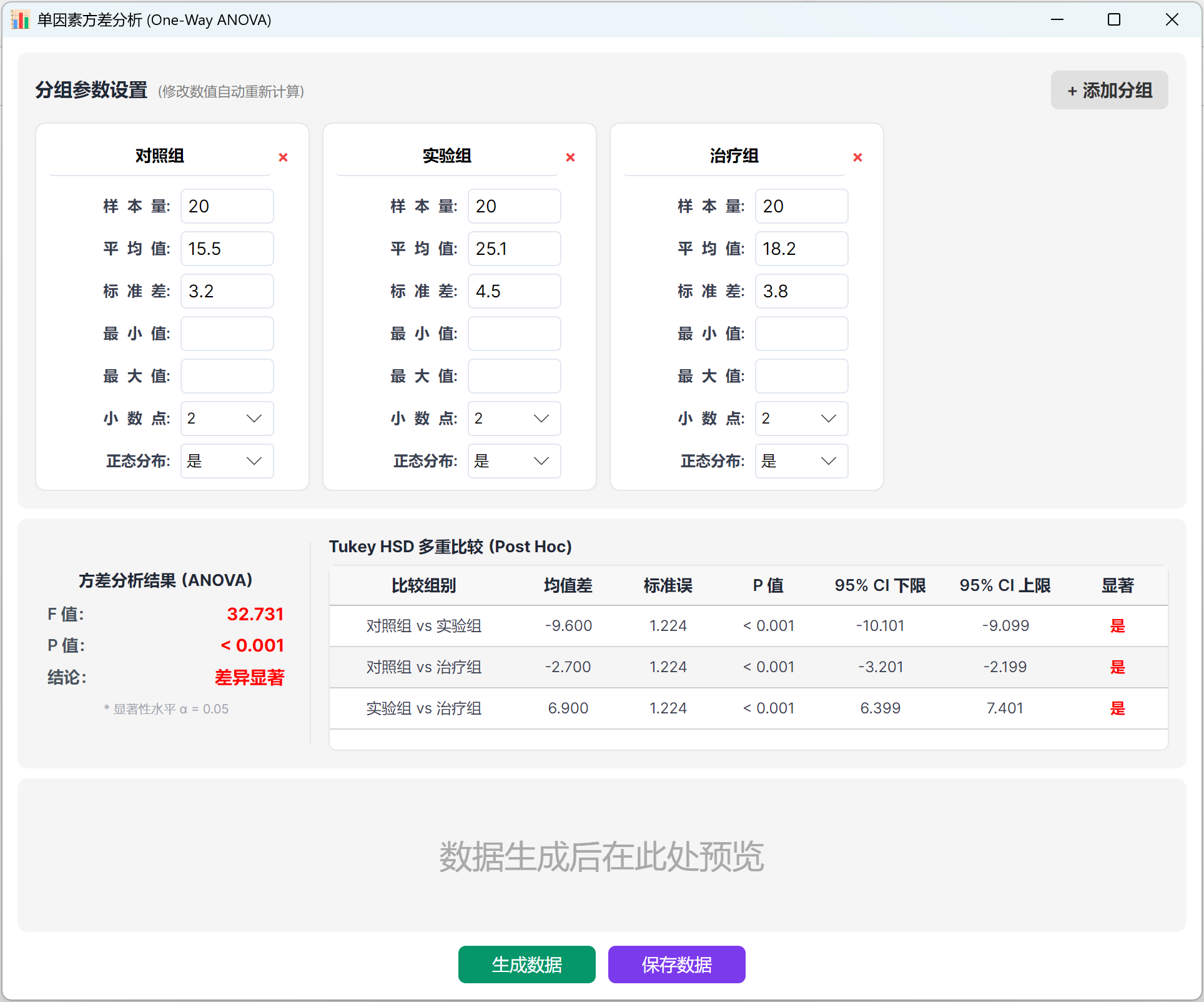Focus the 对照组 最小值 empty field
Screen dimensions: 1204x1002
click(x=227, y=334)
